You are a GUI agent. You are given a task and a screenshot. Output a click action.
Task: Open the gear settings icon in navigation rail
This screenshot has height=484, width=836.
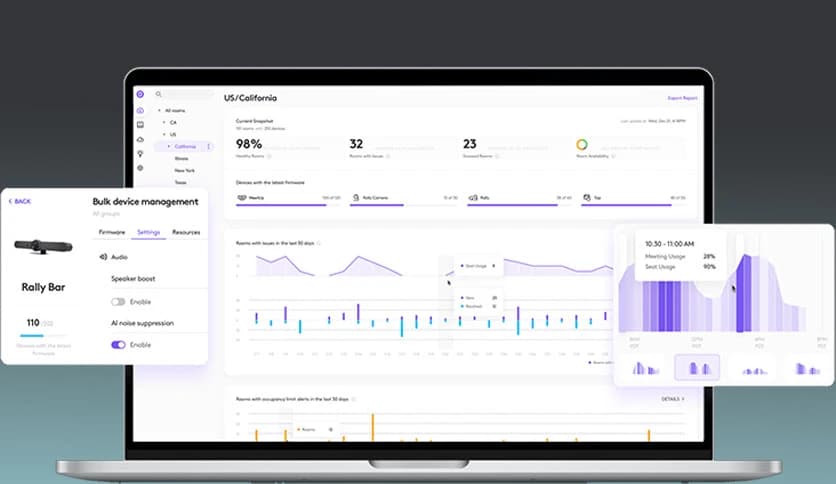pos(140,168)
